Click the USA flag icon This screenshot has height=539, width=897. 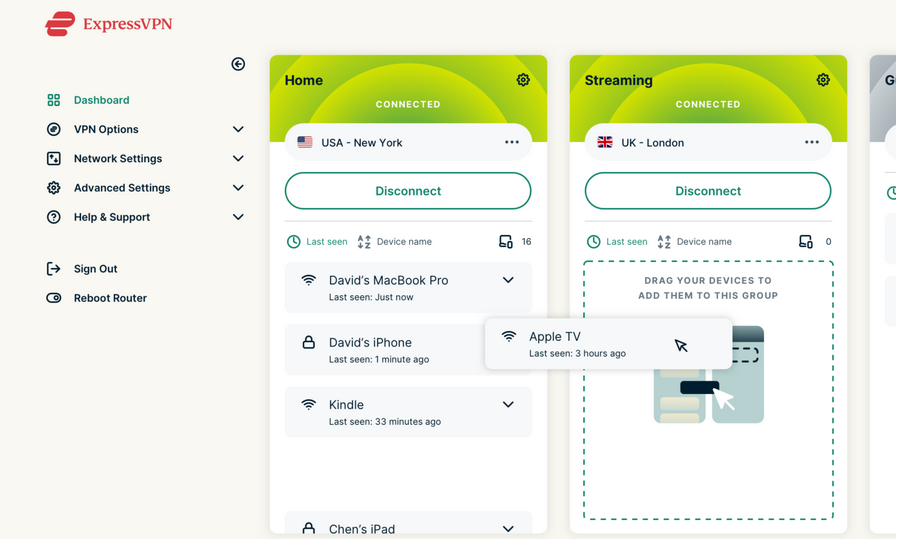pos(305,142)
